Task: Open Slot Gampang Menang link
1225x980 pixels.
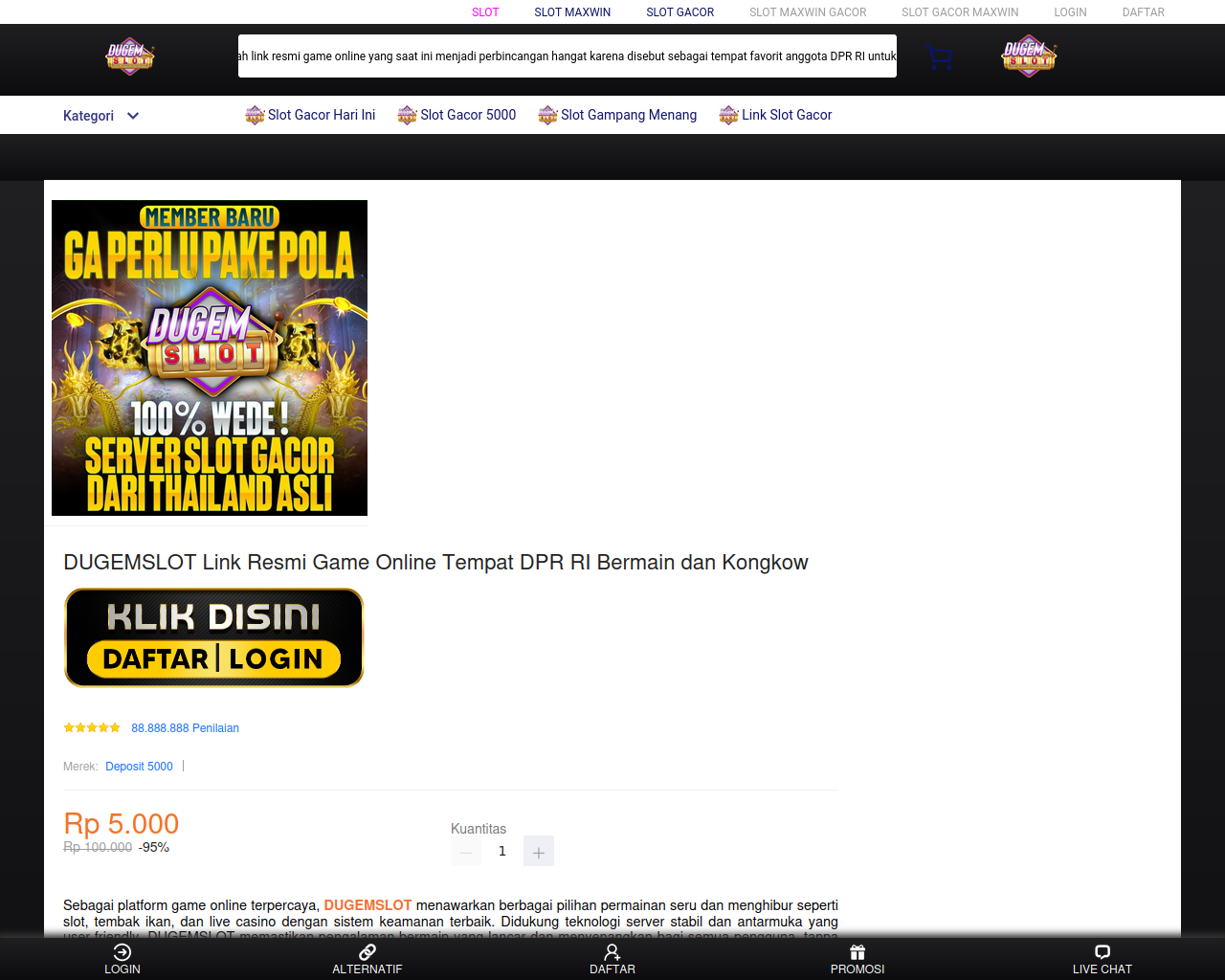Action: [x=629, y=115]
